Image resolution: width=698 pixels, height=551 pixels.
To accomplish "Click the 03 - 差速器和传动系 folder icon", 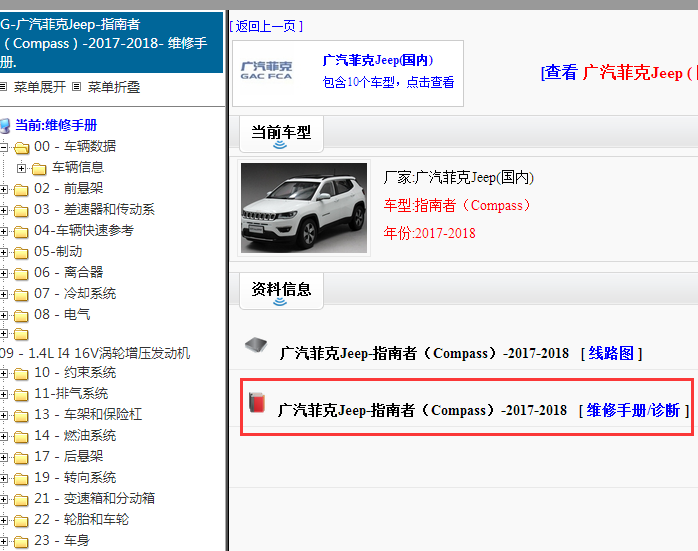I will (21, 210).
